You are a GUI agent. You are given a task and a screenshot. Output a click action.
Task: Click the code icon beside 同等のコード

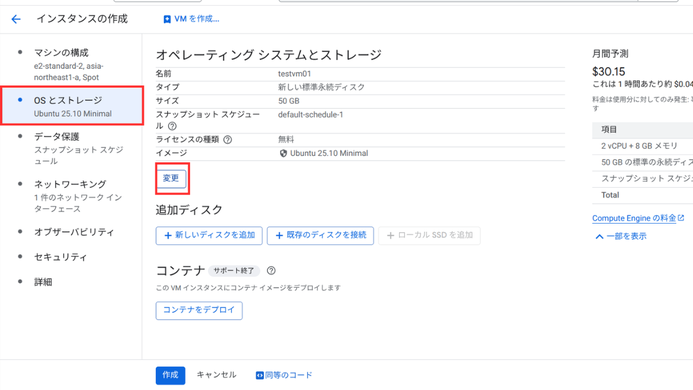click(259, 375)
